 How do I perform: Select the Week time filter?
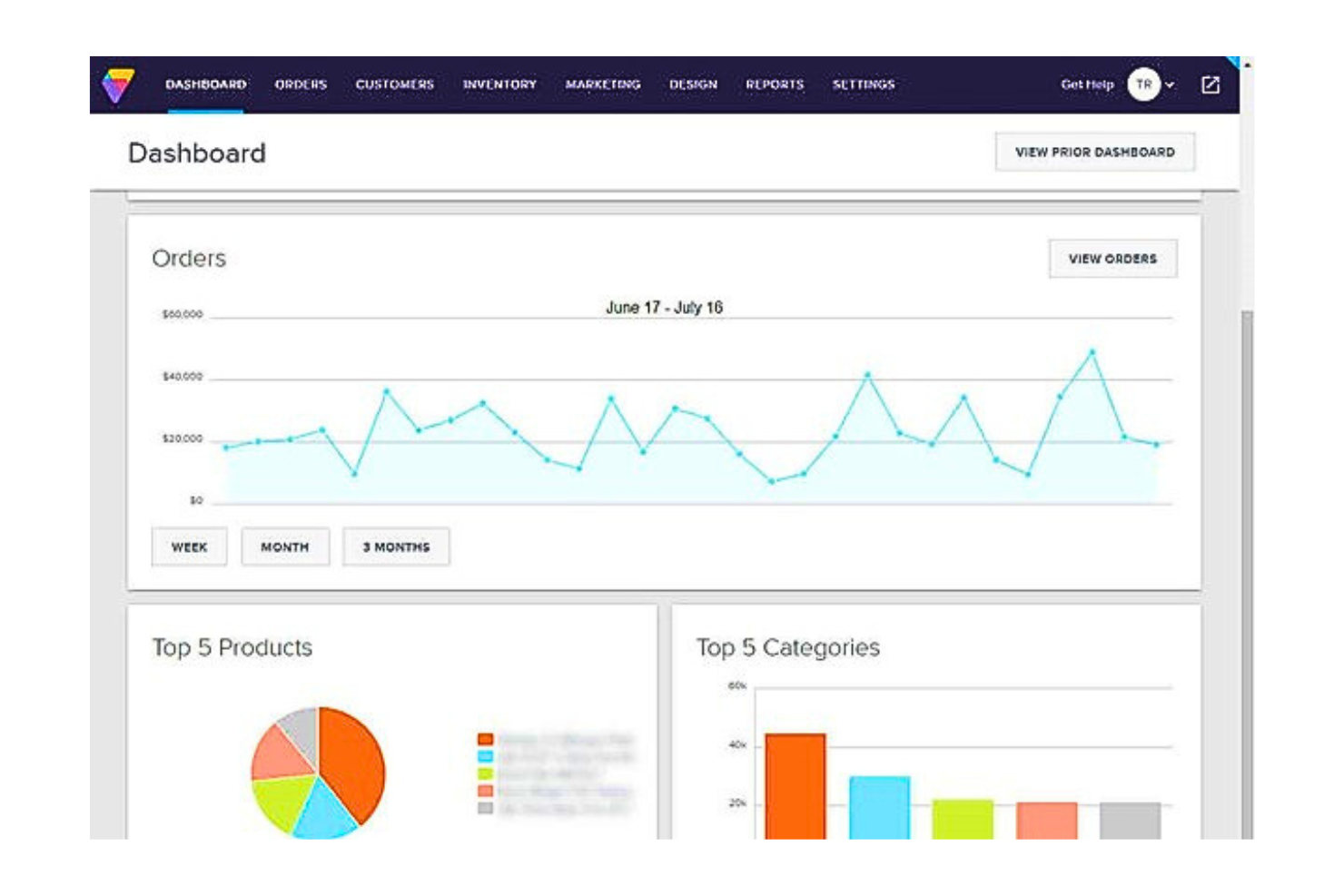(x=188, y=546)
